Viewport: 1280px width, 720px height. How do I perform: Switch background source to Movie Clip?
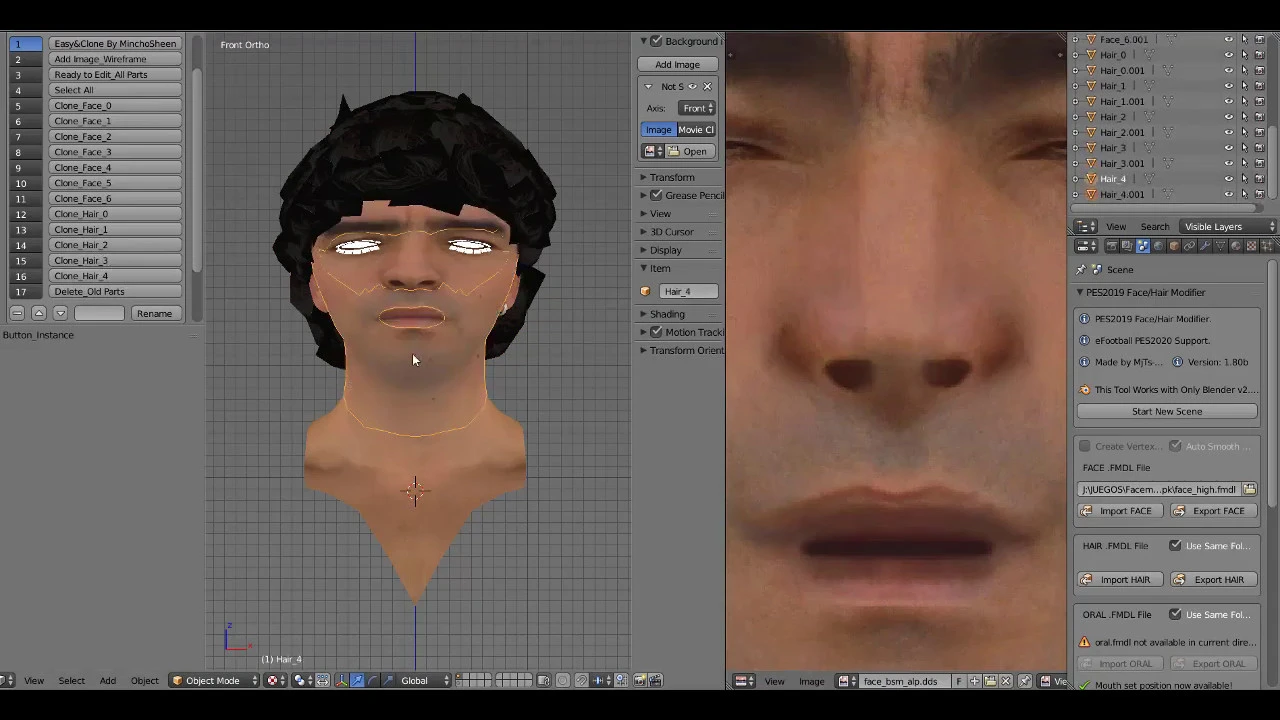point(696,130)
